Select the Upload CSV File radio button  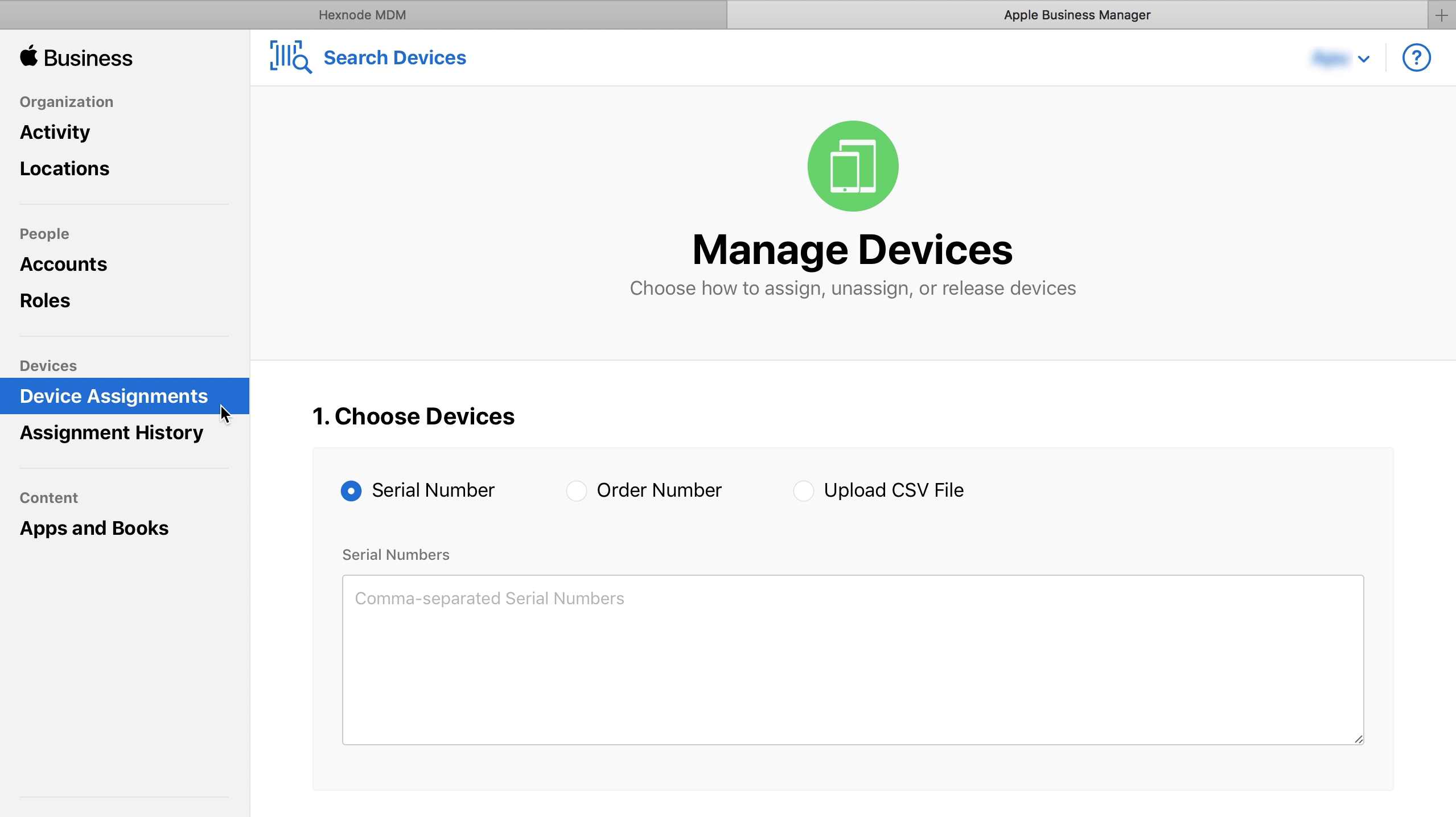[803, 490]
